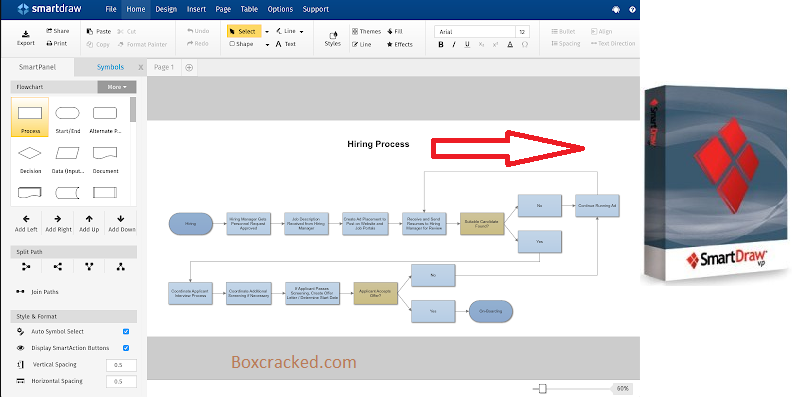The image size is (792, 402).
Task: Click the second Split Path icon
Action: [58, 267]
